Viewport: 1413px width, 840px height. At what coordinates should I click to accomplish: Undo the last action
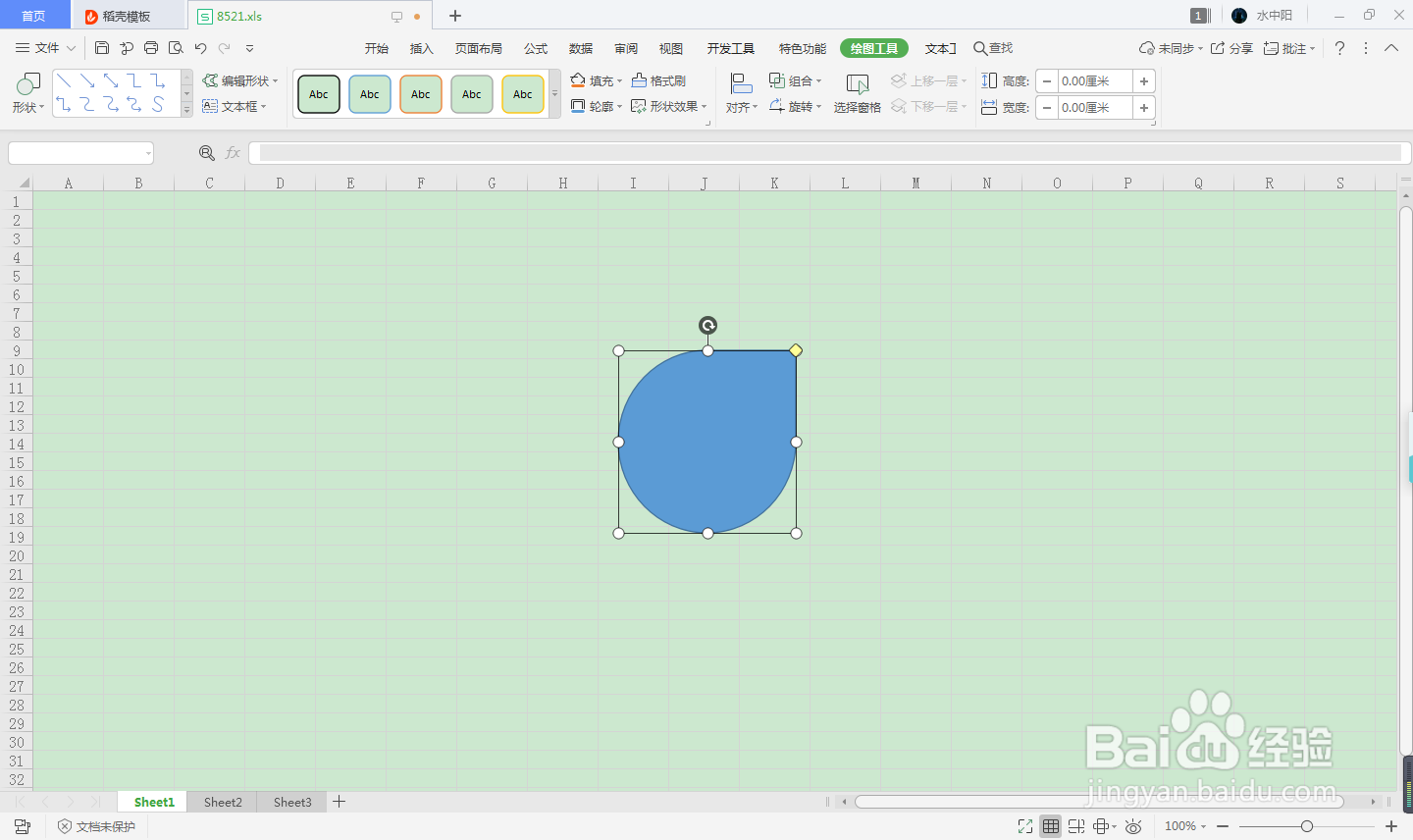click(200, 48)
